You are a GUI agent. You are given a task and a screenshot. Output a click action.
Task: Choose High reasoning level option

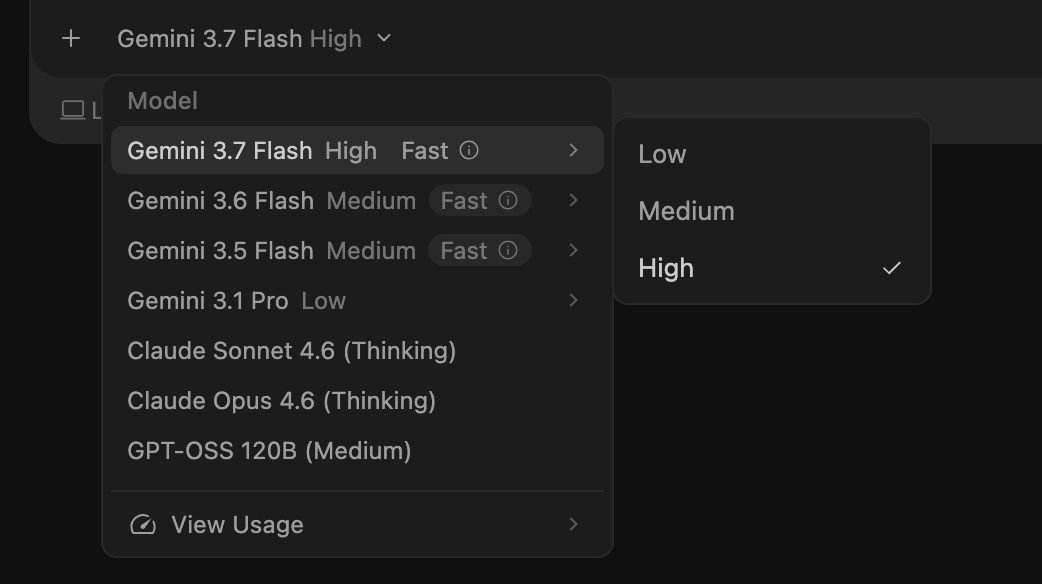tap(772, 268)
